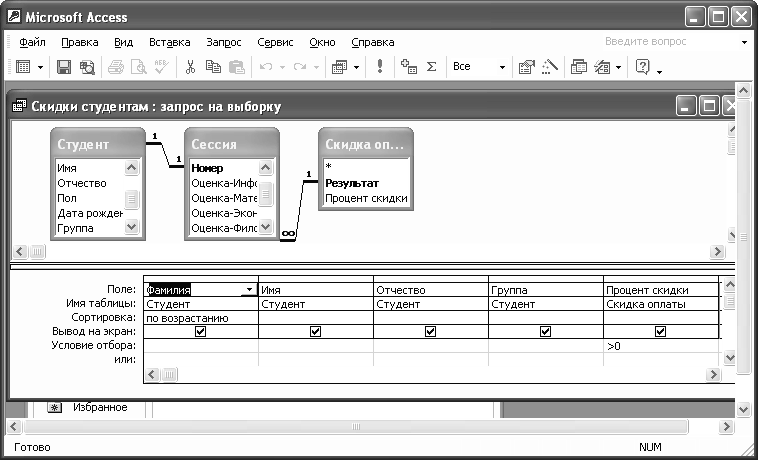Click the Copy icon
The height and width of the screenshot is (460, 758).
(213, 67)
